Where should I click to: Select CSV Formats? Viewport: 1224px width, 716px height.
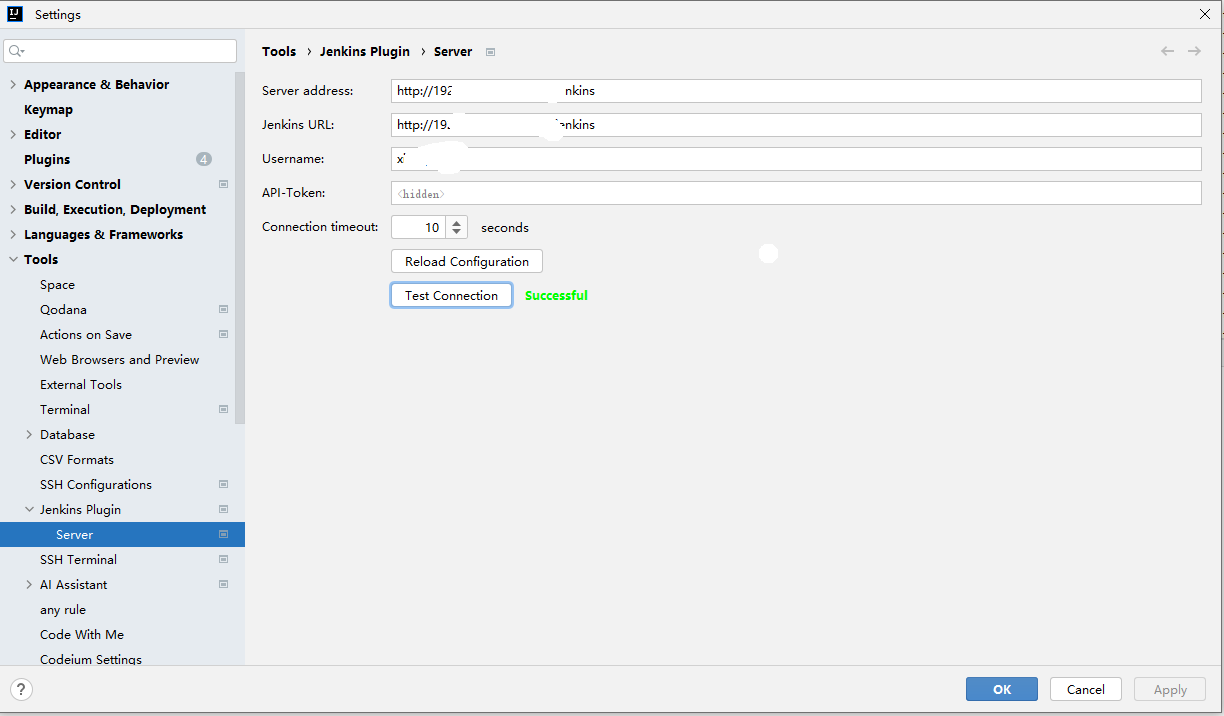[77, 459]
